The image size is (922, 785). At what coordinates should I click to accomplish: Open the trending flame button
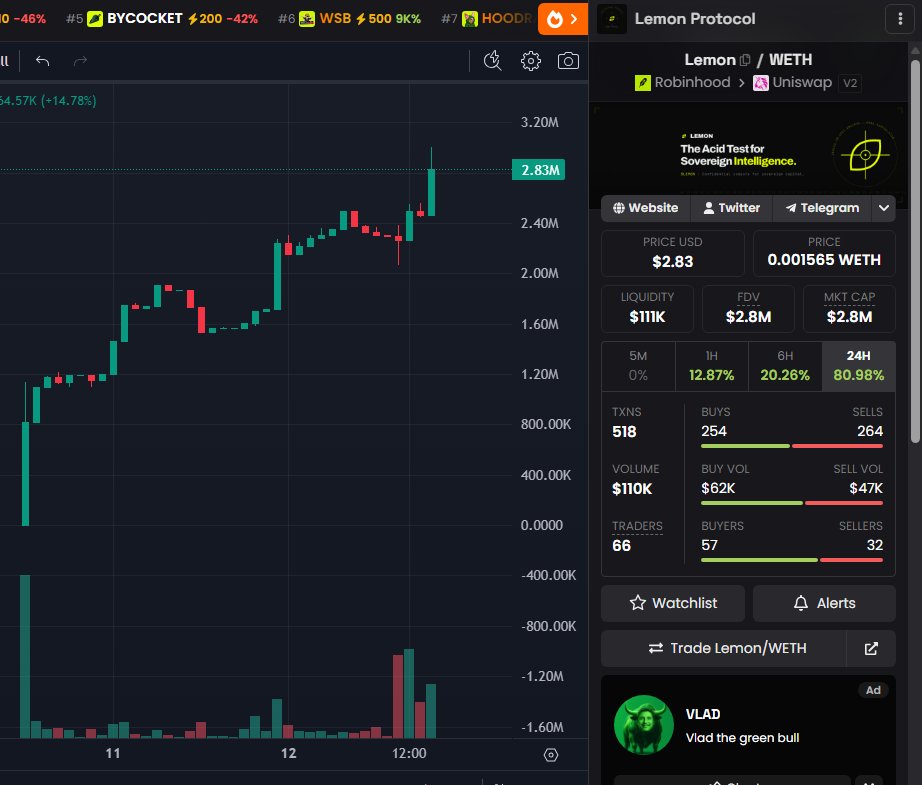[563, 19]
